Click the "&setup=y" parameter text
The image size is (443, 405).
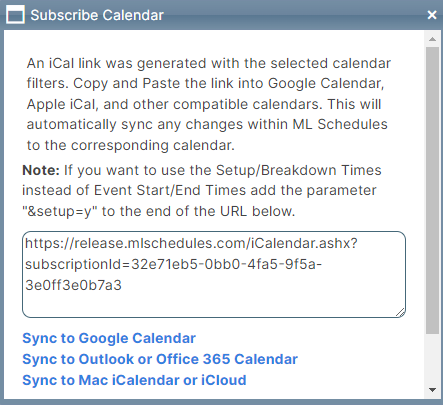click(59, 211)
